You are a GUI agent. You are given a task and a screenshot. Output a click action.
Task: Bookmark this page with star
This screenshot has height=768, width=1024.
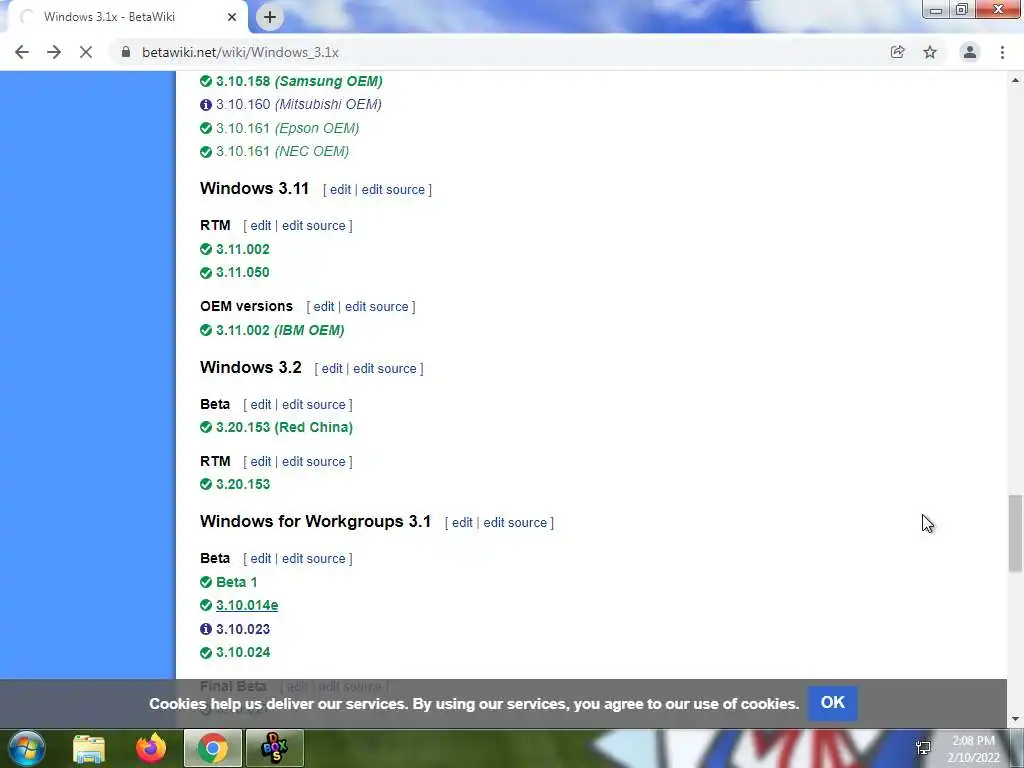(x=930, y=52)
